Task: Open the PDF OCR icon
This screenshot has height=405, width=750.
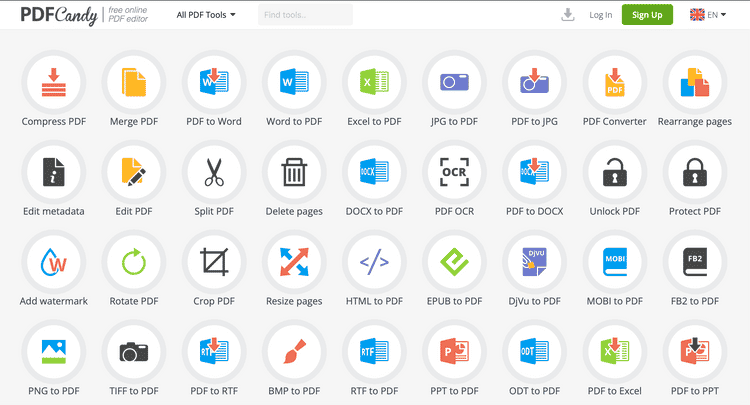Action: pos(454,172)
